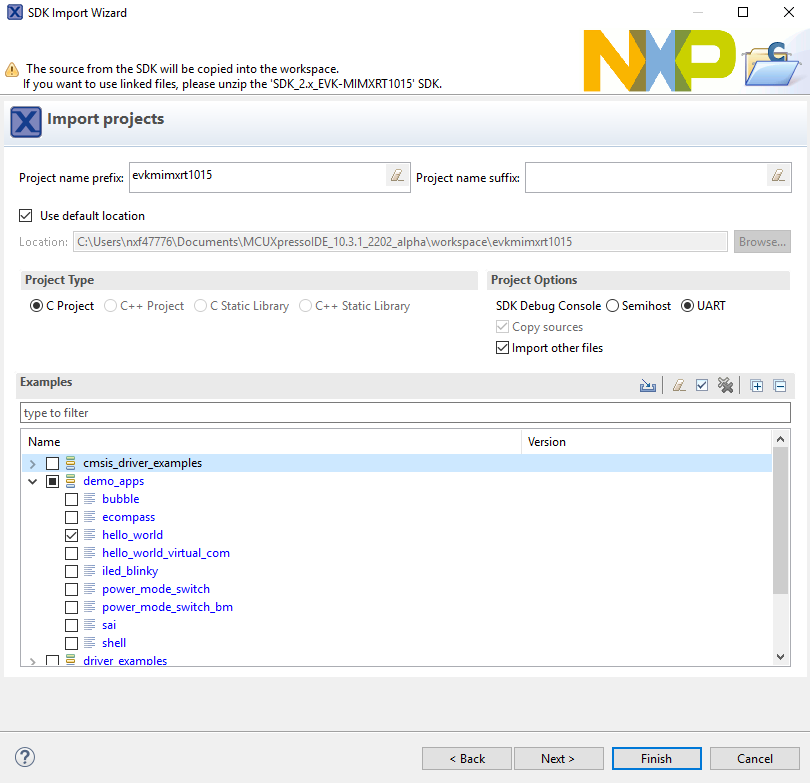
Task: Disable Import other files option
Action: [x=503, y=348]
